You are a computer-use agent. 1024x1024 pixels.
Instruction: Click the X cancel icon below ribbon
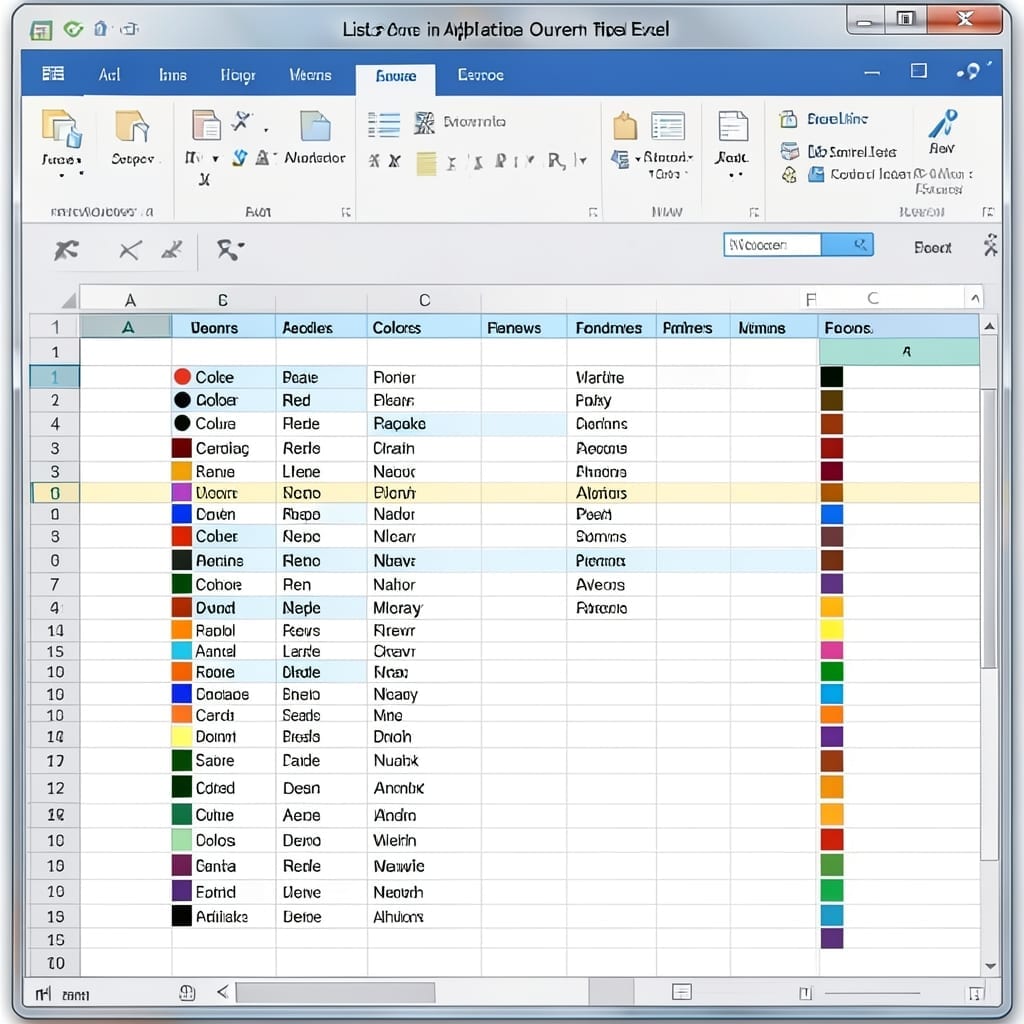click(130, 249)
